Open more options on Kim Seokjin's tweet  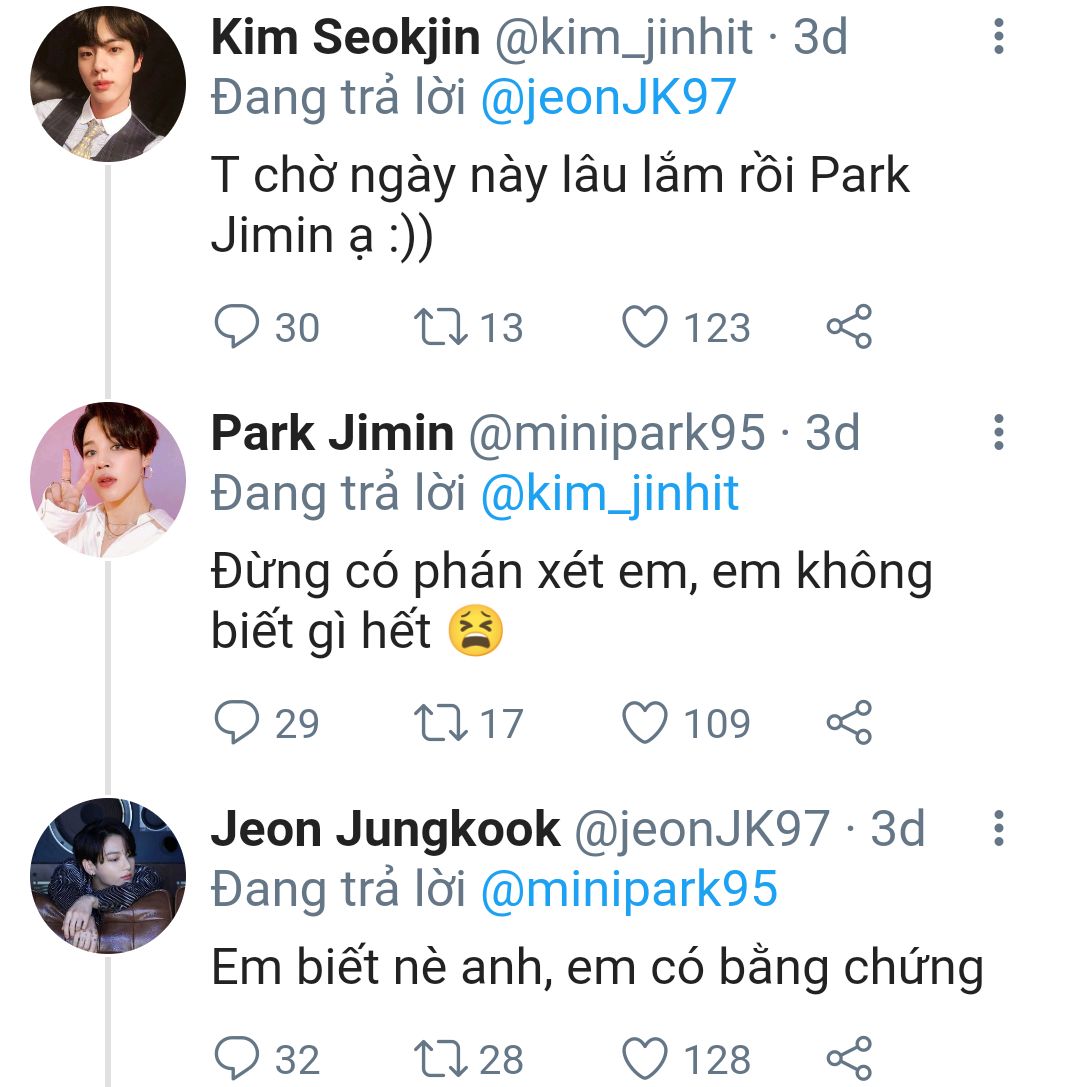pos(998,38)
